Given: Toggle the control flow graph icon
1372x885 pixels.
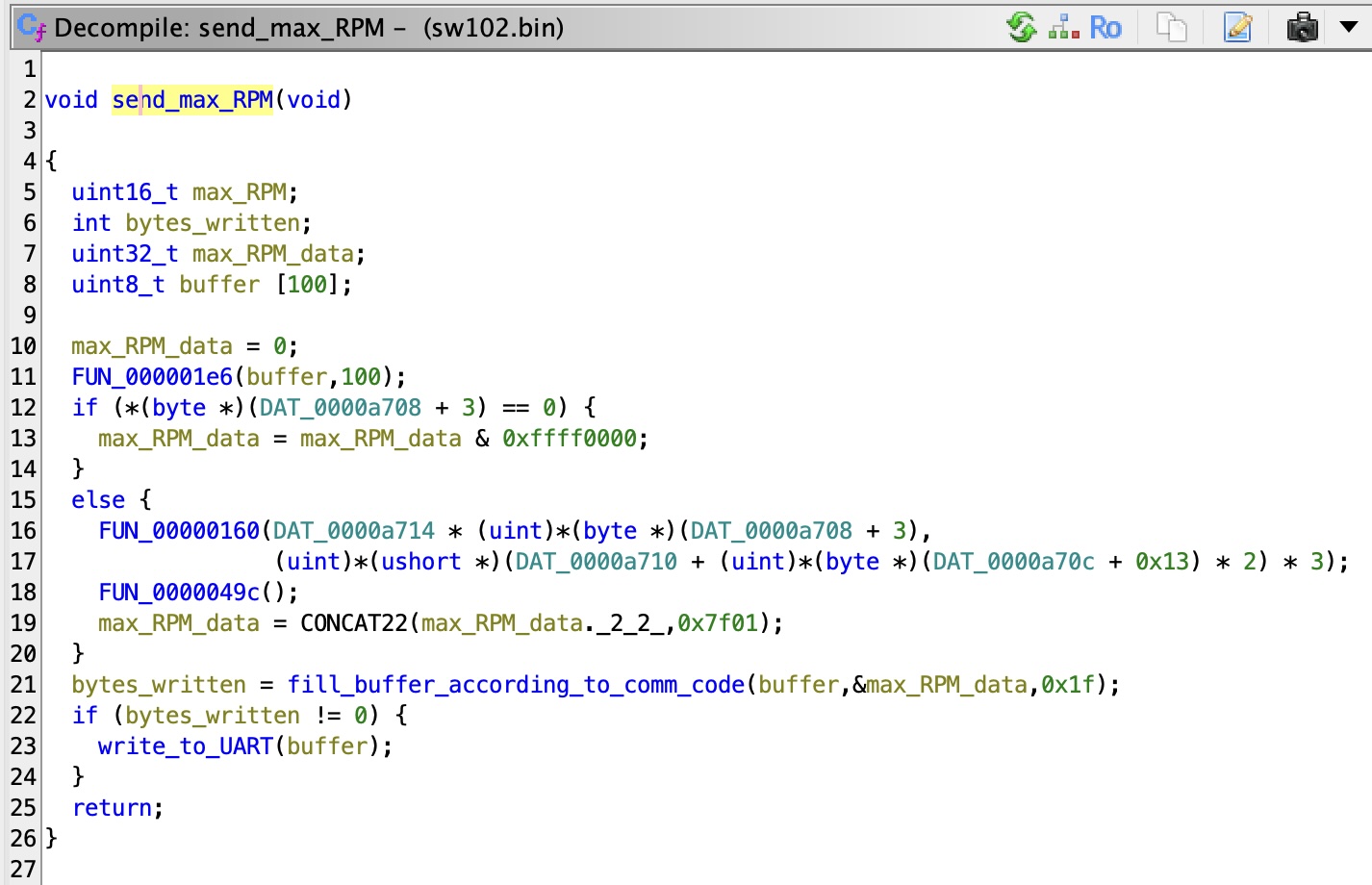Looking at the screenshot, I should [x=1063, y=27].
